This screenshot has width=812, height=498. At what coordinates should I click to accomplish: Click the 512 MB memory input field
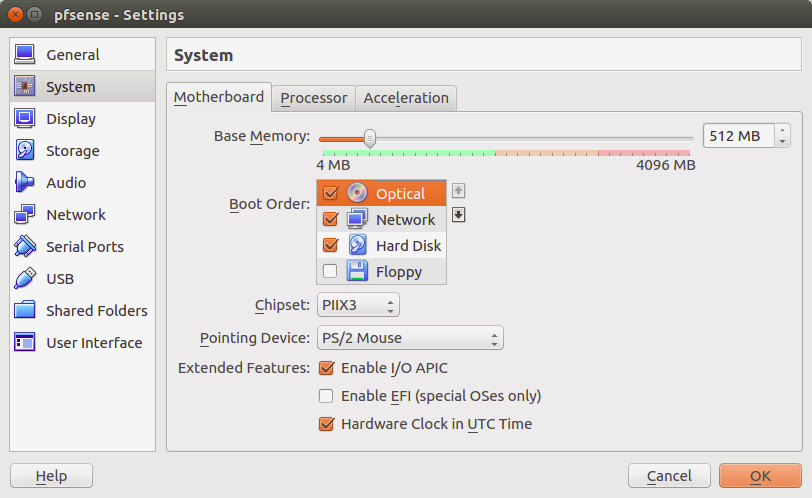(739, 136)
